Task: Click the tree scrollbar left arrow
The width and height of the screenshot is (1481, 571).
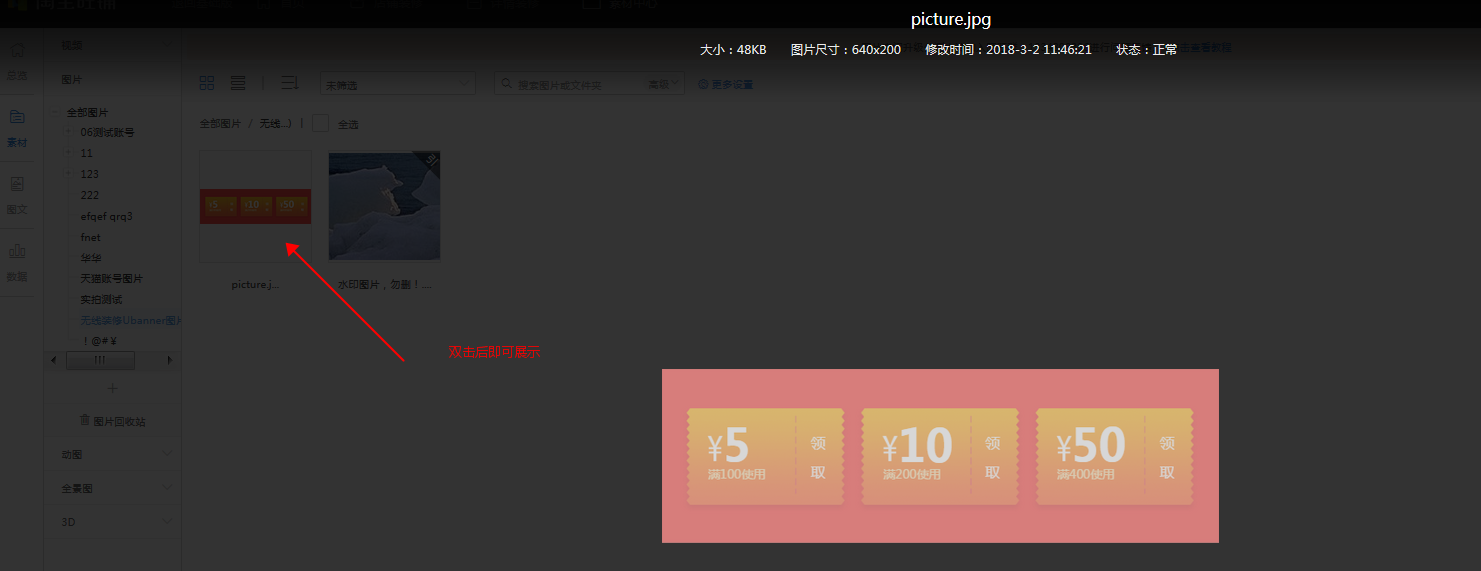Action: click(54, 360)
